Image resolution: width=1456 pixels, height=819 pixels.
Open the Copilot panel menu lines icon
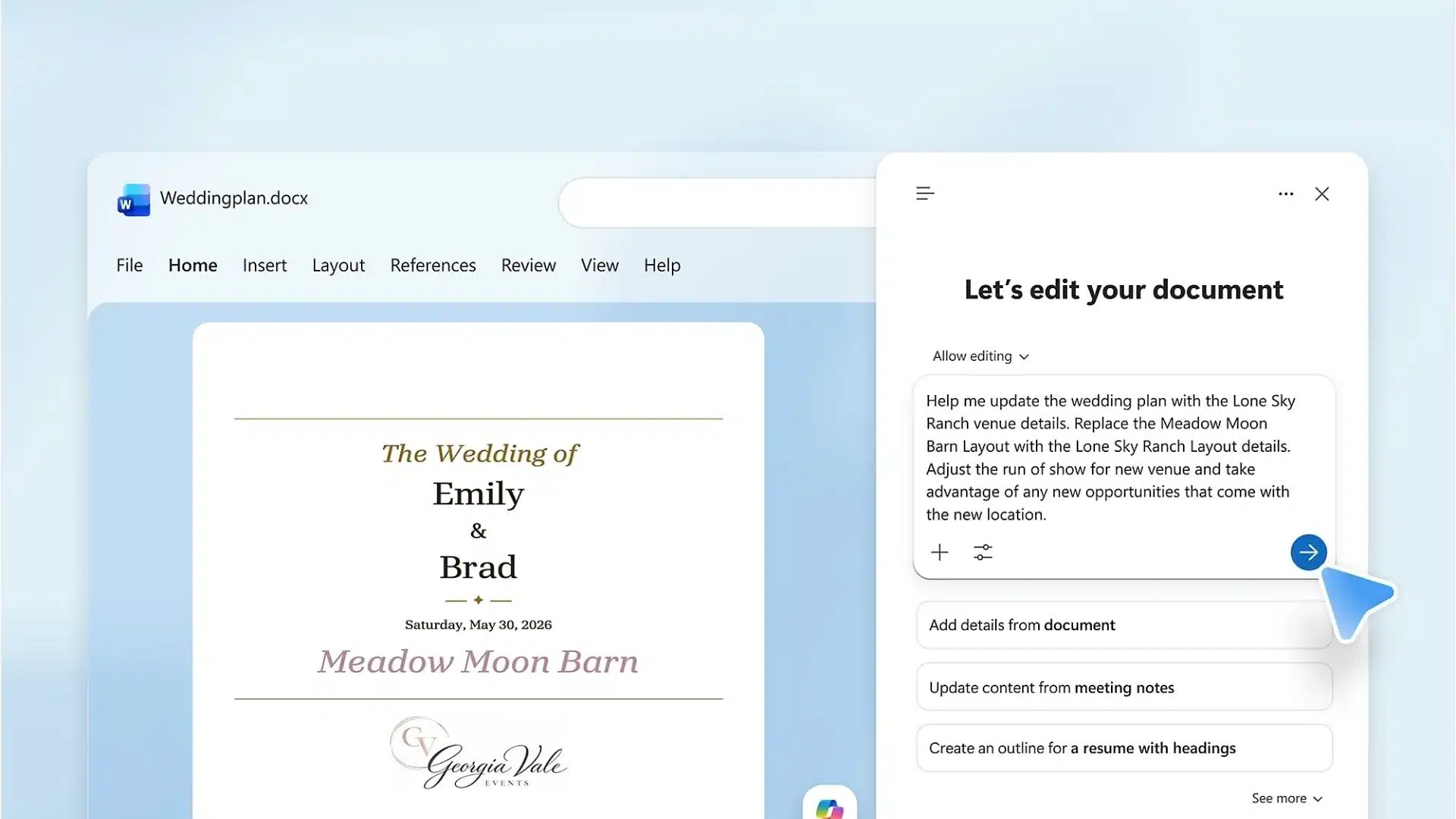[925, 194]
